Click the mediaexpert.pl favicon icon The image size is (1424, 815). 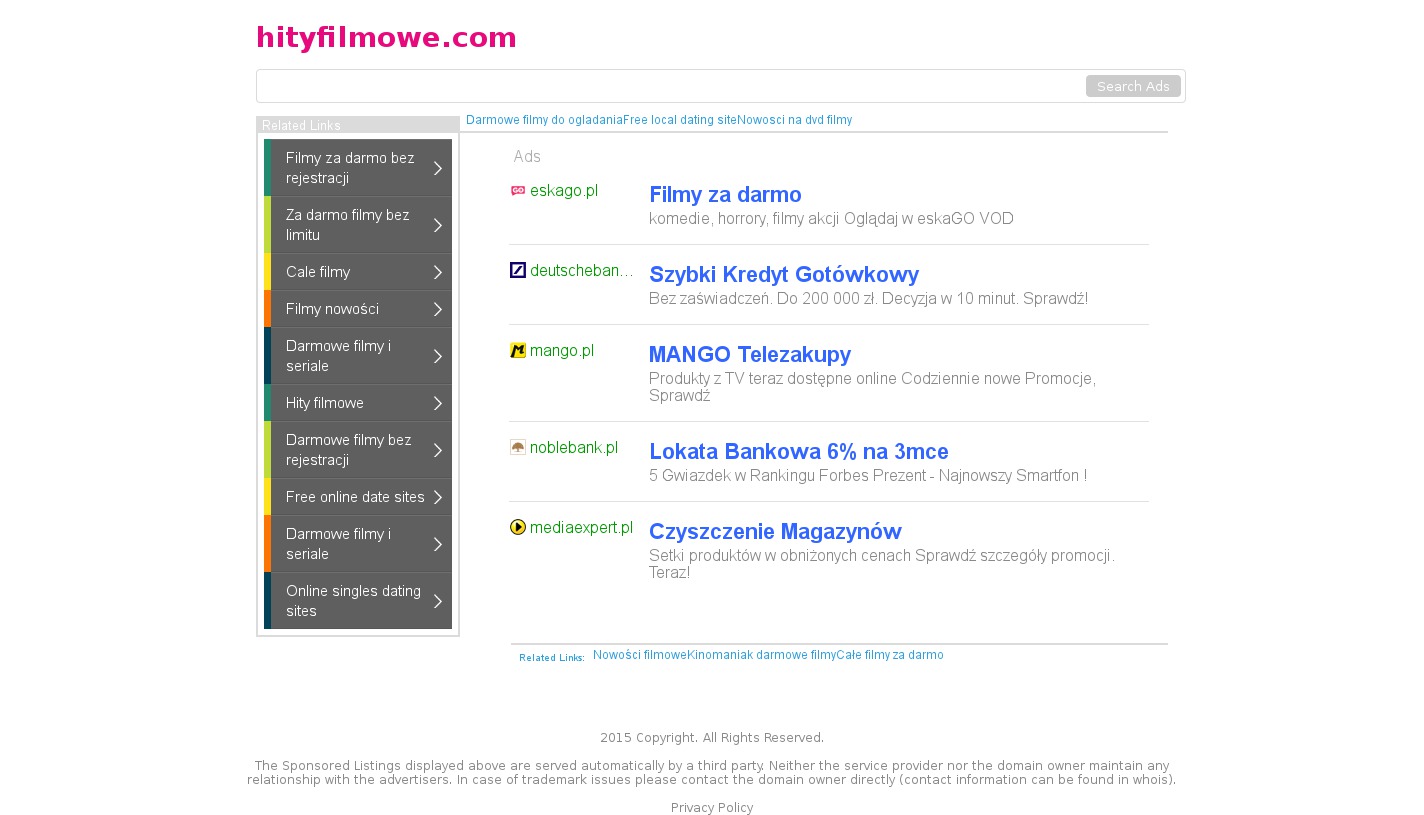click(518, 527)
